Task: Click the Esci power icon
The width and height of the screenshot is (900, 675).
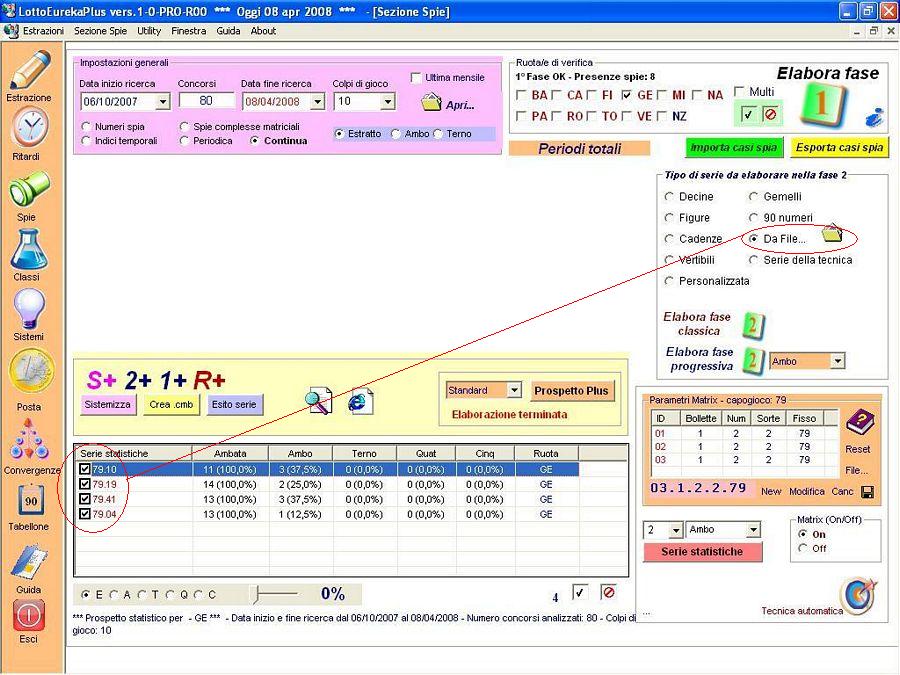Action: [29, 615]
